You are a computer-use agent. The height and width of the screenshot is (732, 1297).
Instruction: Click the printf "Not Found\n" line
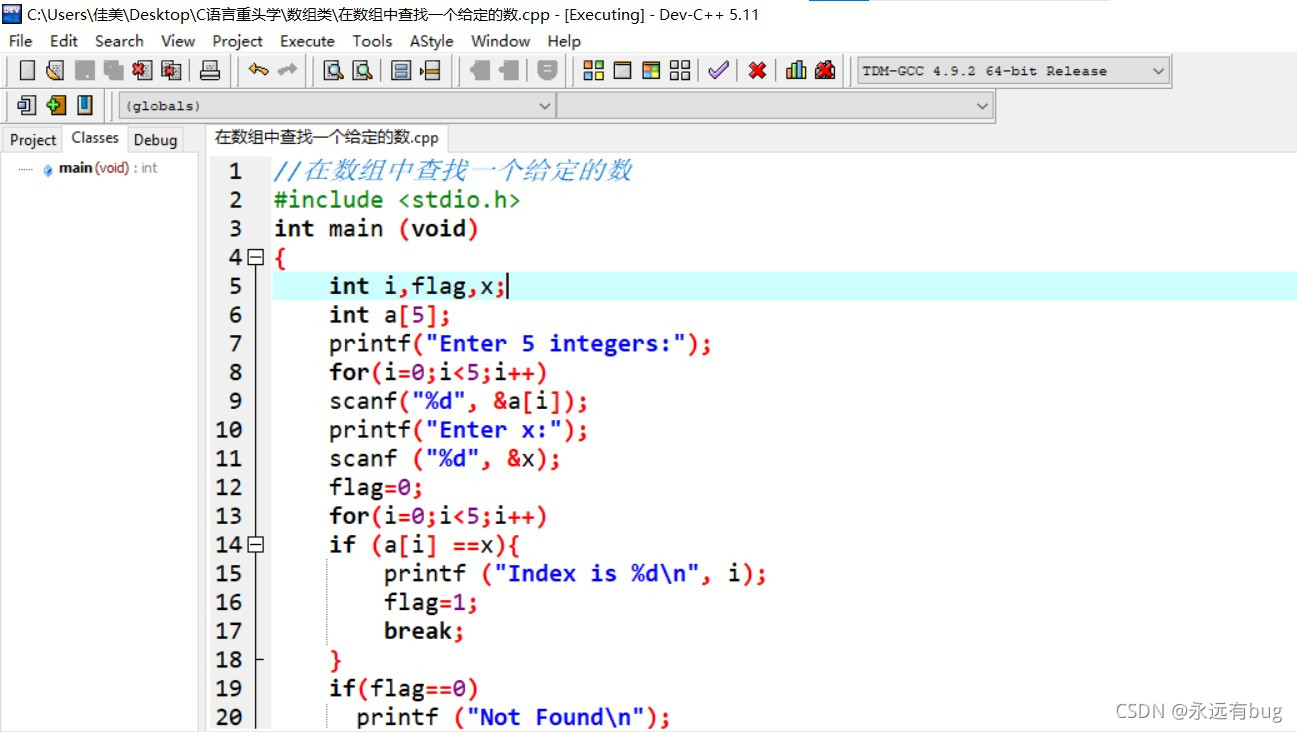(x=513, y=717)
